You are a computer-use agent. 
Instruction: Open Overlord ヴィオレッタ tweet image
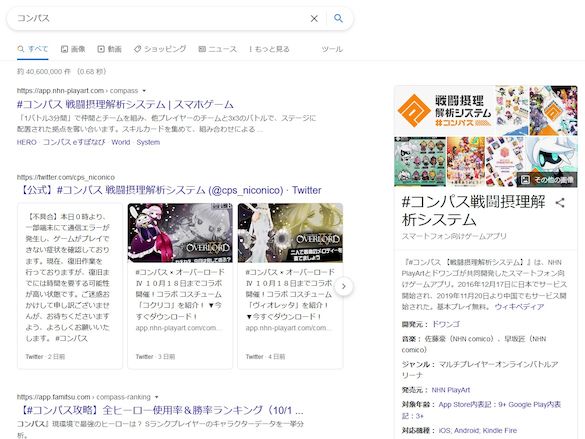pos(290,233)
